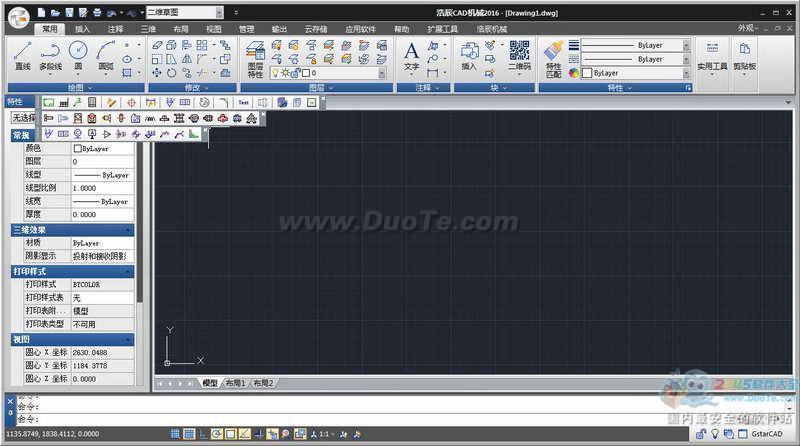Toggle snap mode in status bar
Screen dimensions: 800x446
175,434
